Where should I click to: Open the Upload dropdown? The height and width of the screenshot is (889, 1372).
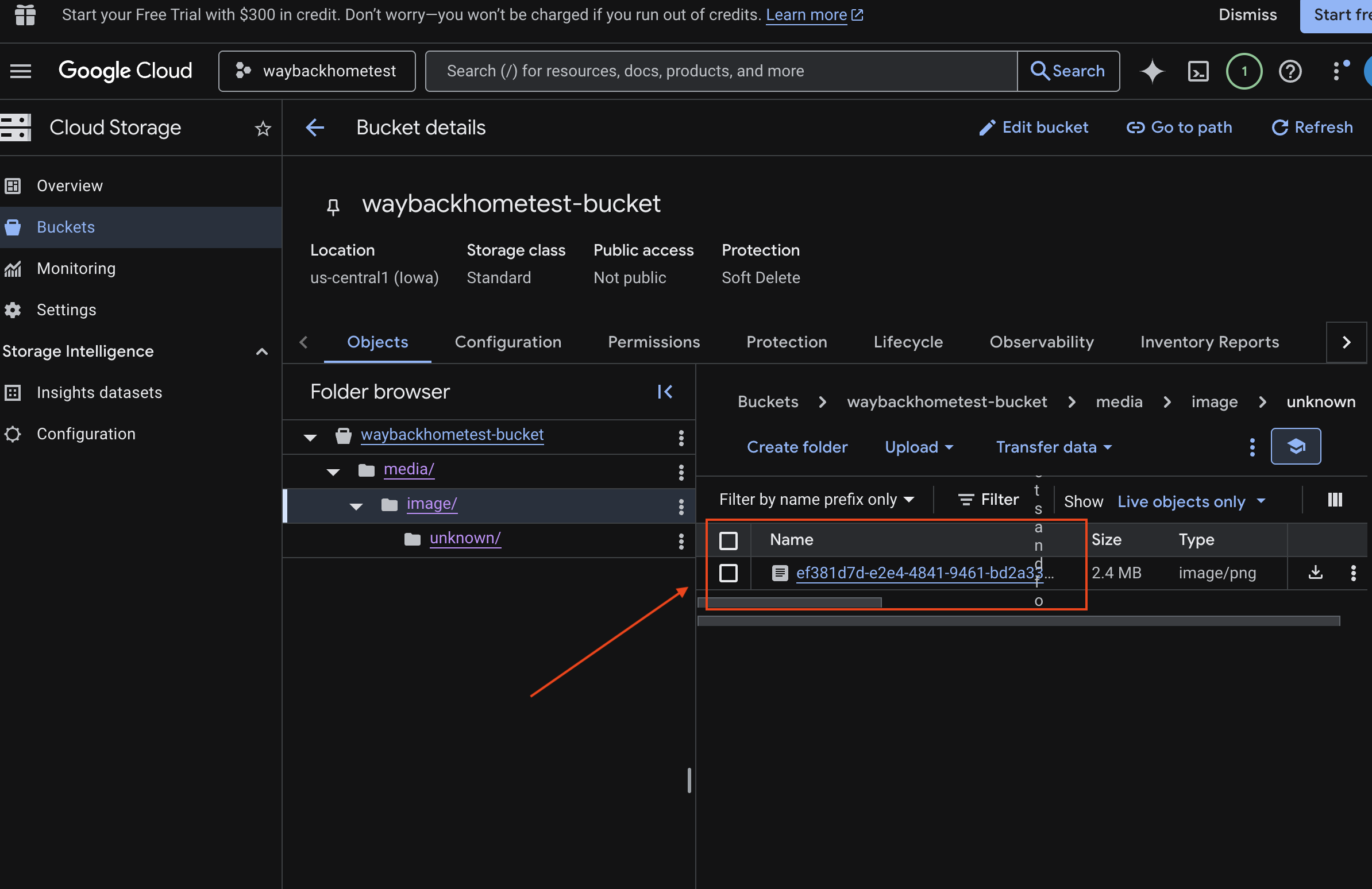(x=918, y=447)
